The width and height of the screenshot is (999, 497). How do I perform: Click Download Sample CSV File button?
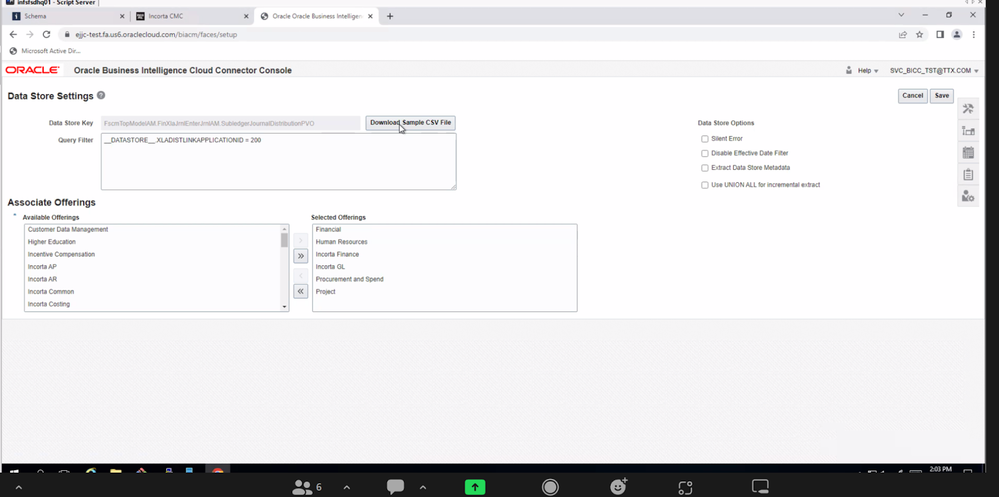[x=410, y=122]
